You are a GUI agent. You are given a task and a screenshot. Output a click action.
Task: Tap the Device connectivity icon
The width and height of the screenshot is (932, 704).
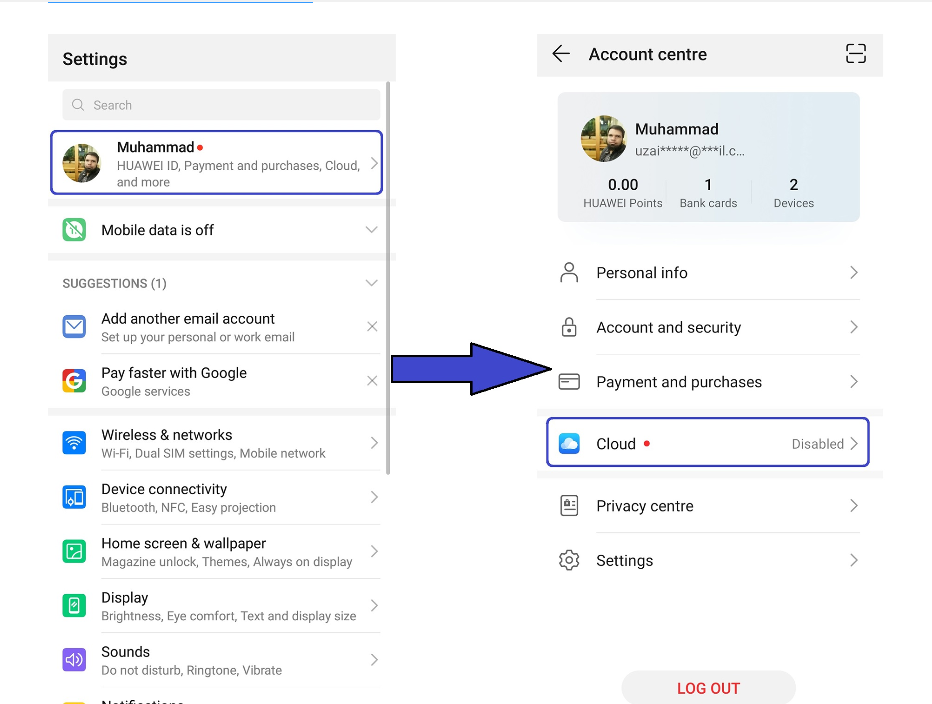(x=74, y=497)
